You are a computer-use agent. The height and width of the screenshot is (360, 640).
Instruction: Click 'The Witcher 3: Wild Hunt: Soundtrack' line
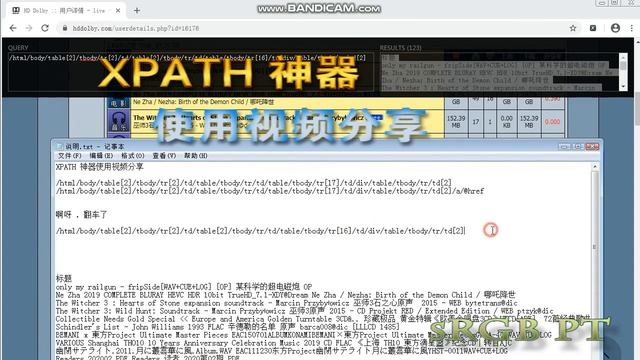pos(304,311)
